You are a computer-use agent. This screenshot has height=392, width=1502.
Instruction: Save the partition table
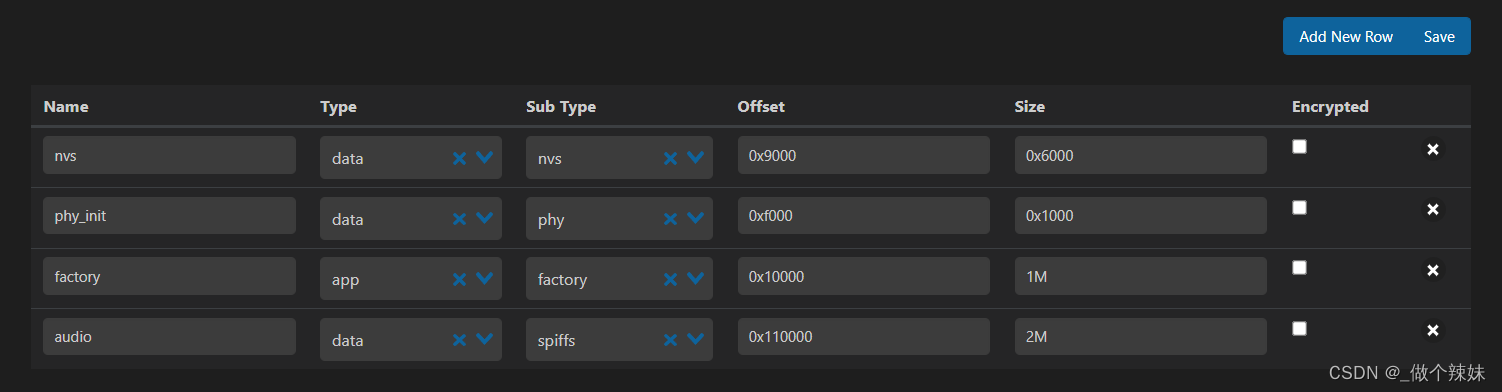[x=1439, y=36]
